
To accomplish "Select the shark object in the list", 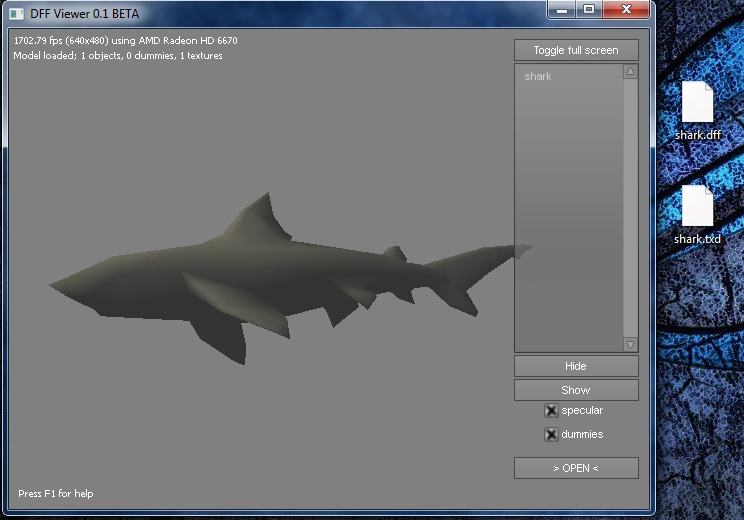I will (538, 76).
